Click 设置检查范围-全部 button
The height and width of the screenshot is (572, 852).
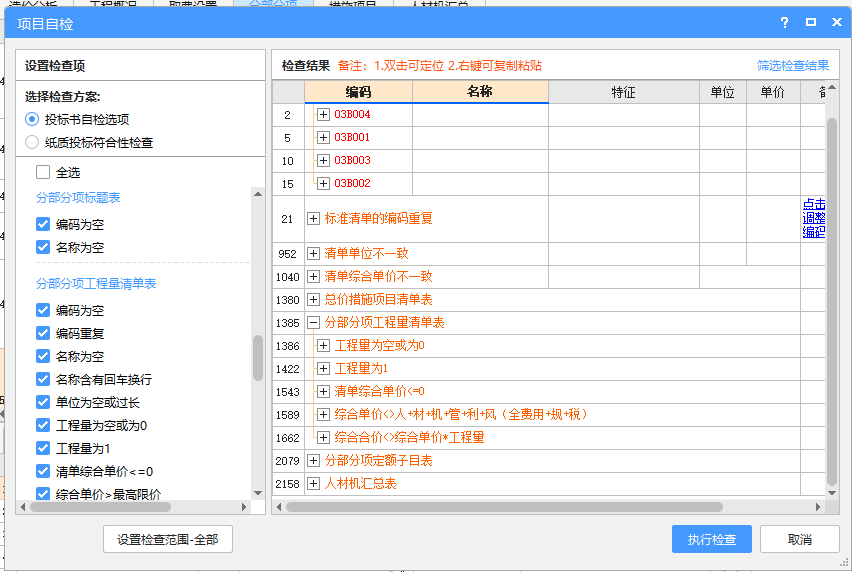click(168, 539)
